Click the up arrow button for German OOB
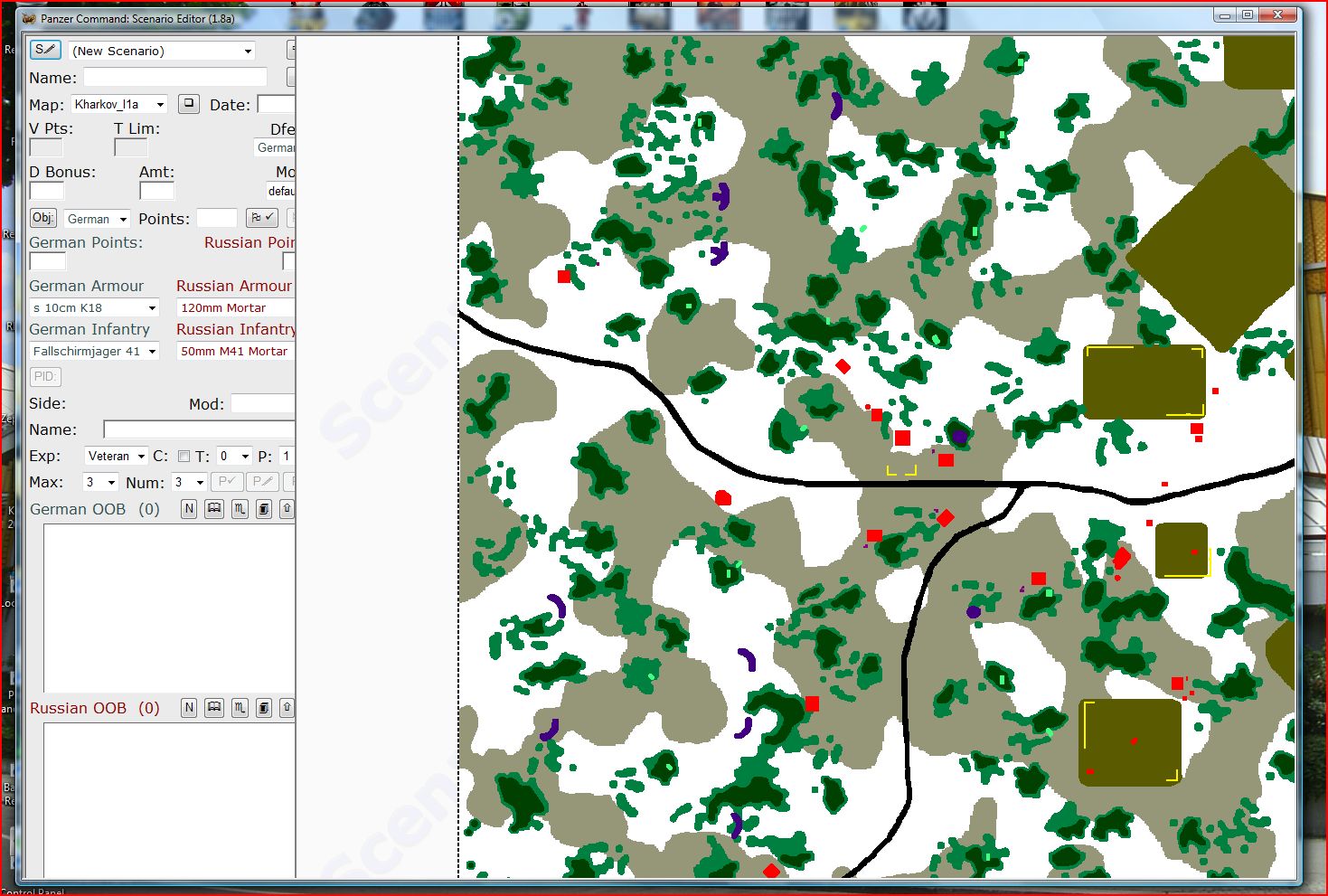Image resolution: width=1328 pixels, height=896 pixels. point(287,509)
